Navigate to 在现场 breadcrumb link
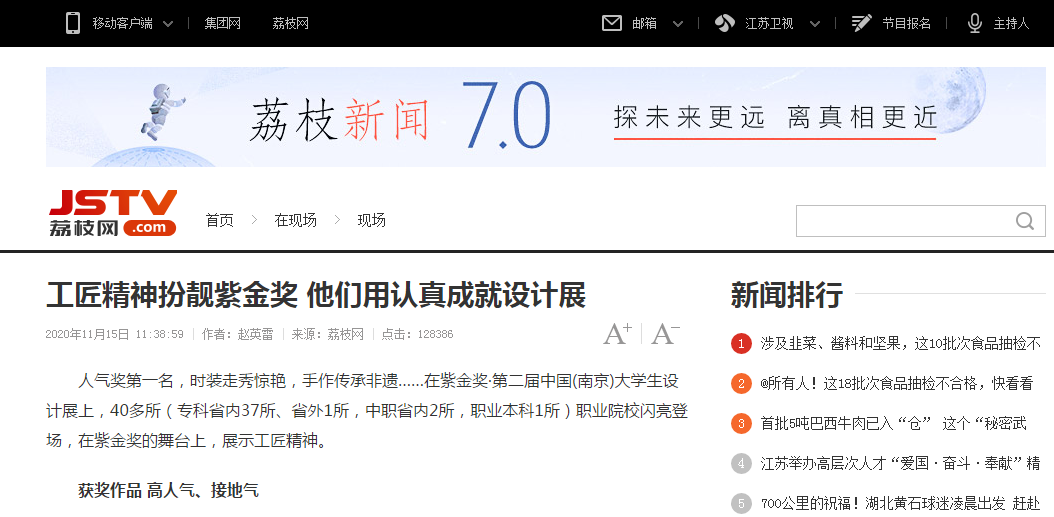The image size is (1054, 517). click(x=295, y=220)
